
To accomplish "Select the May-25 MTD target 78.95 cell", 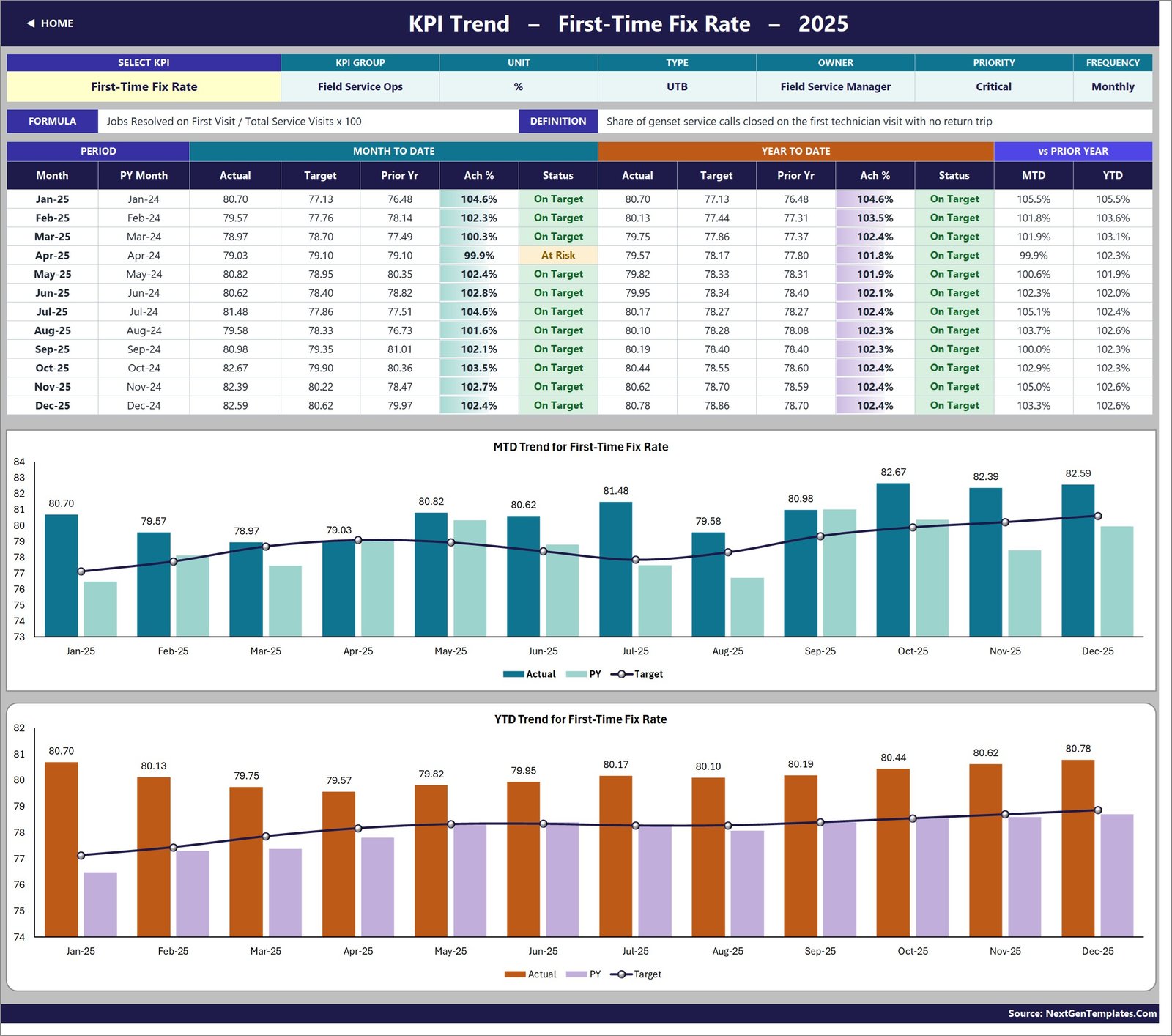I will (x=320, y=274).
